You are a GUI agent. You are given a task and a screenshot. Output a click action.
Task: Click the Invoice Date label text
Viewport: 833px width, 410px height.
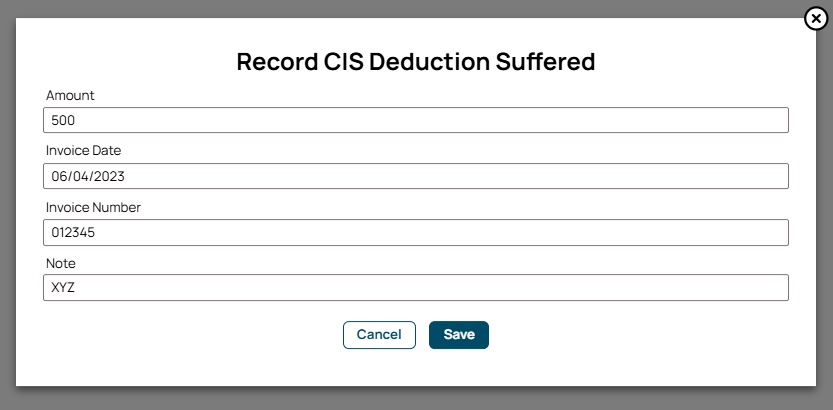[83, 151]
